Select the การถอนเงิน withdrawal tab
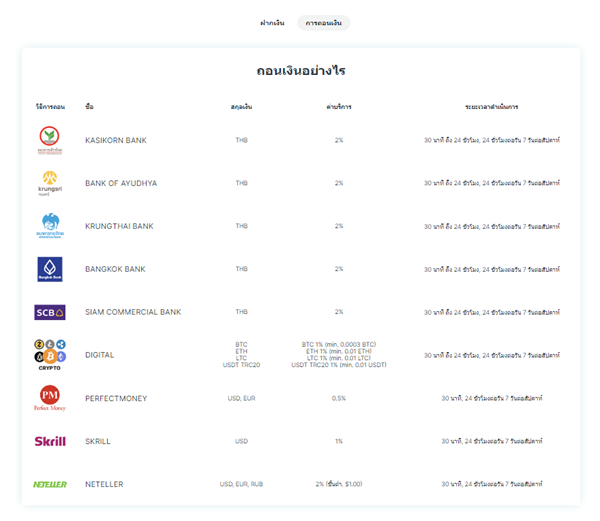Screen dimensions: 600x521 coord(323,23)
